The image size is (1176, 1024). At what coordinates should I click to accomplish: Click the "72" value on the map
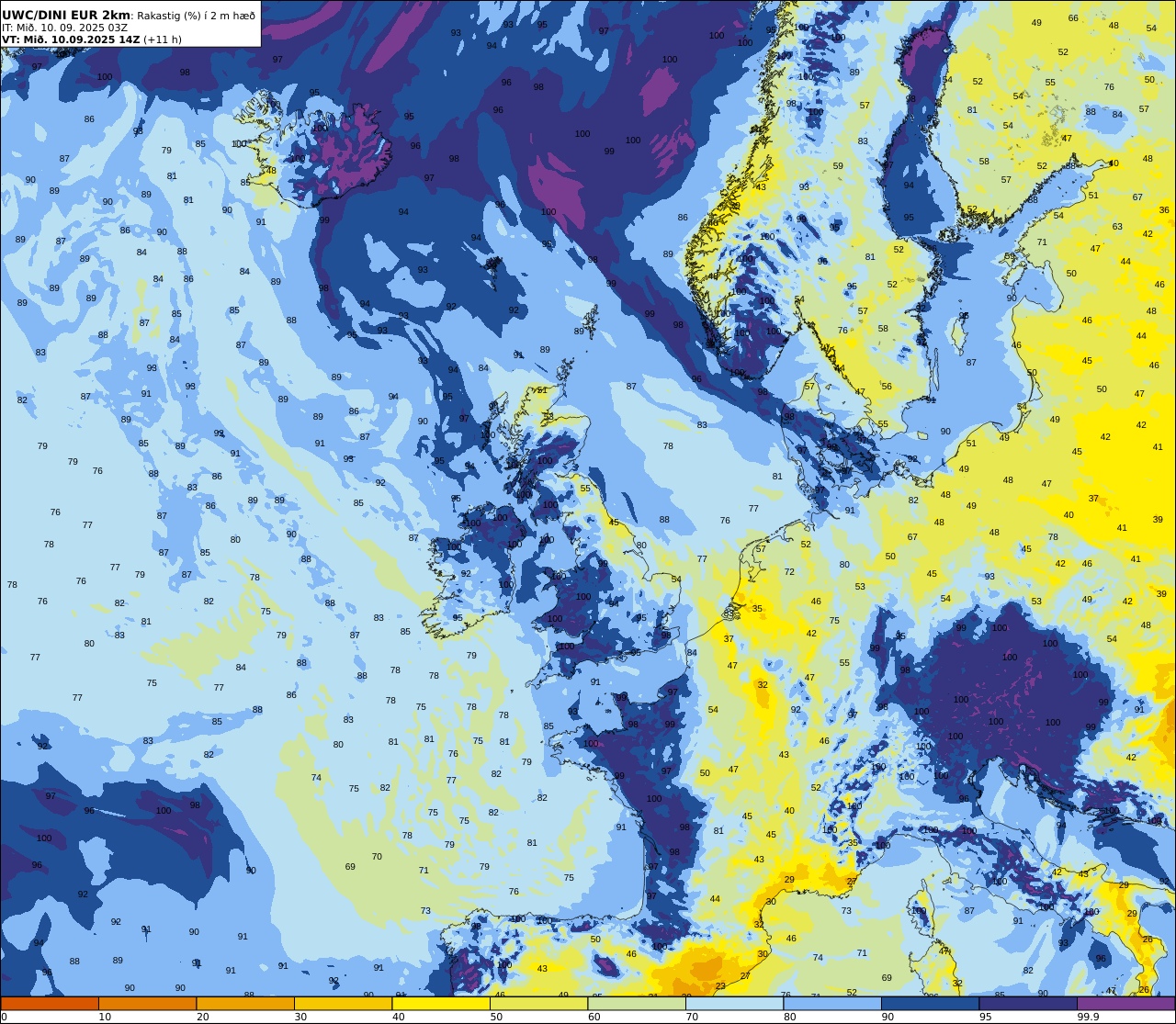coord(789,571)
